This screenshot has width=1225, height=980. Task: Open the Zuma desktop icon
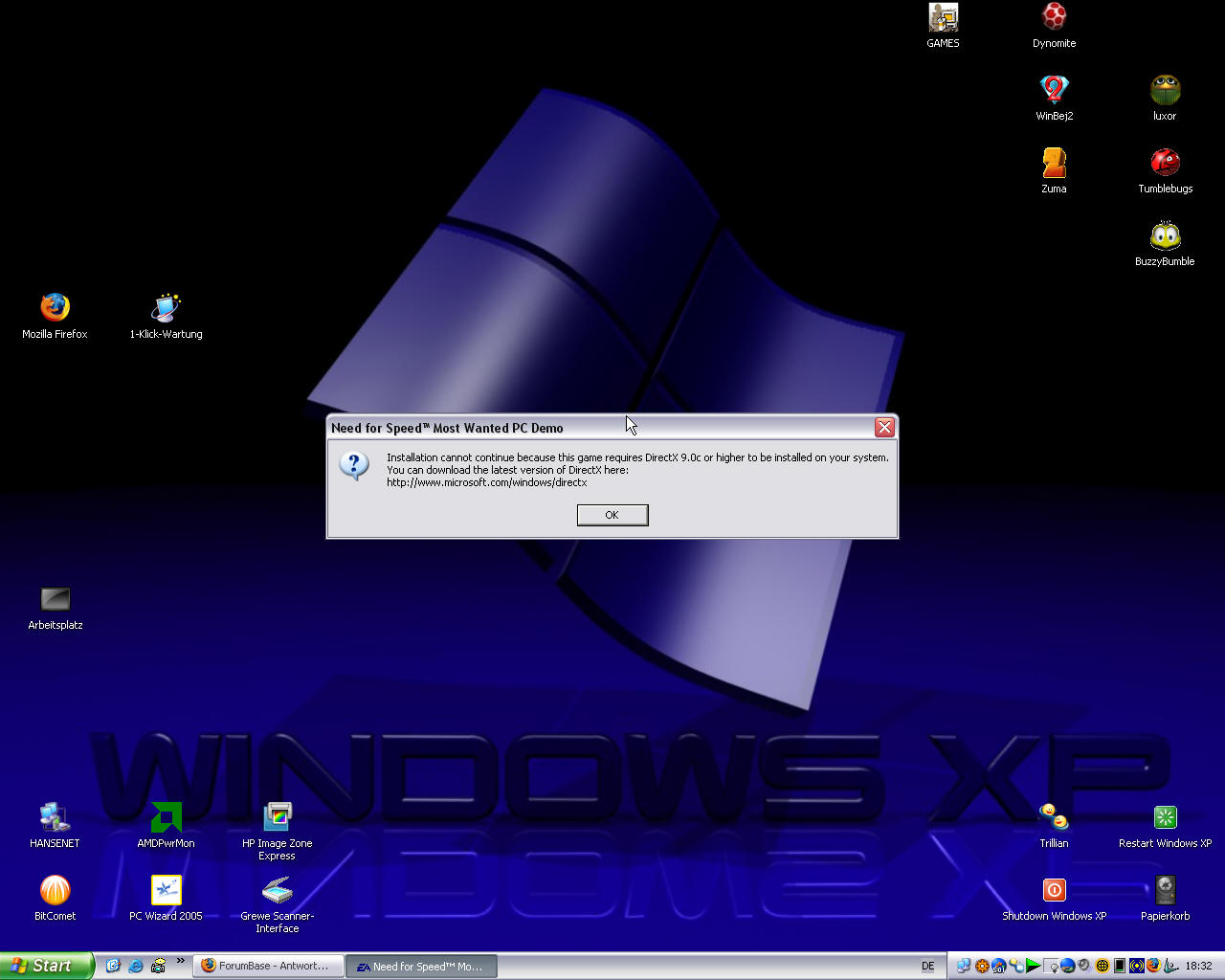(x=1054, y=171)
